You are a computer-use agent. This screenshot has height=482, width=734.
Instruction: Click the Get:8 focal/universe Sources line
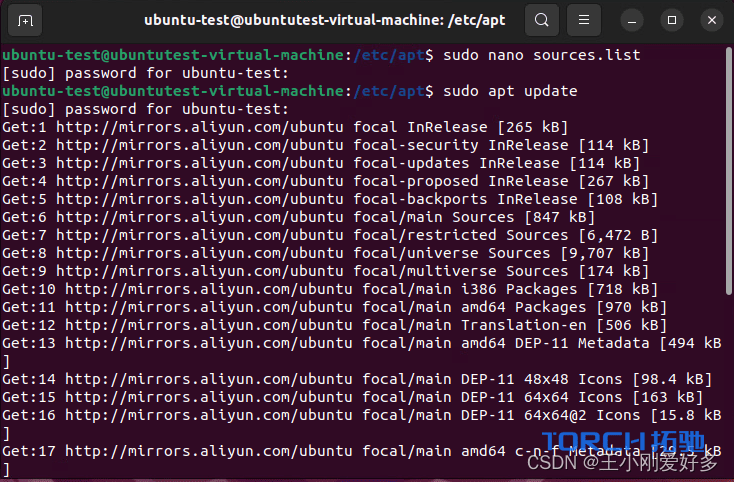[325, 253]
